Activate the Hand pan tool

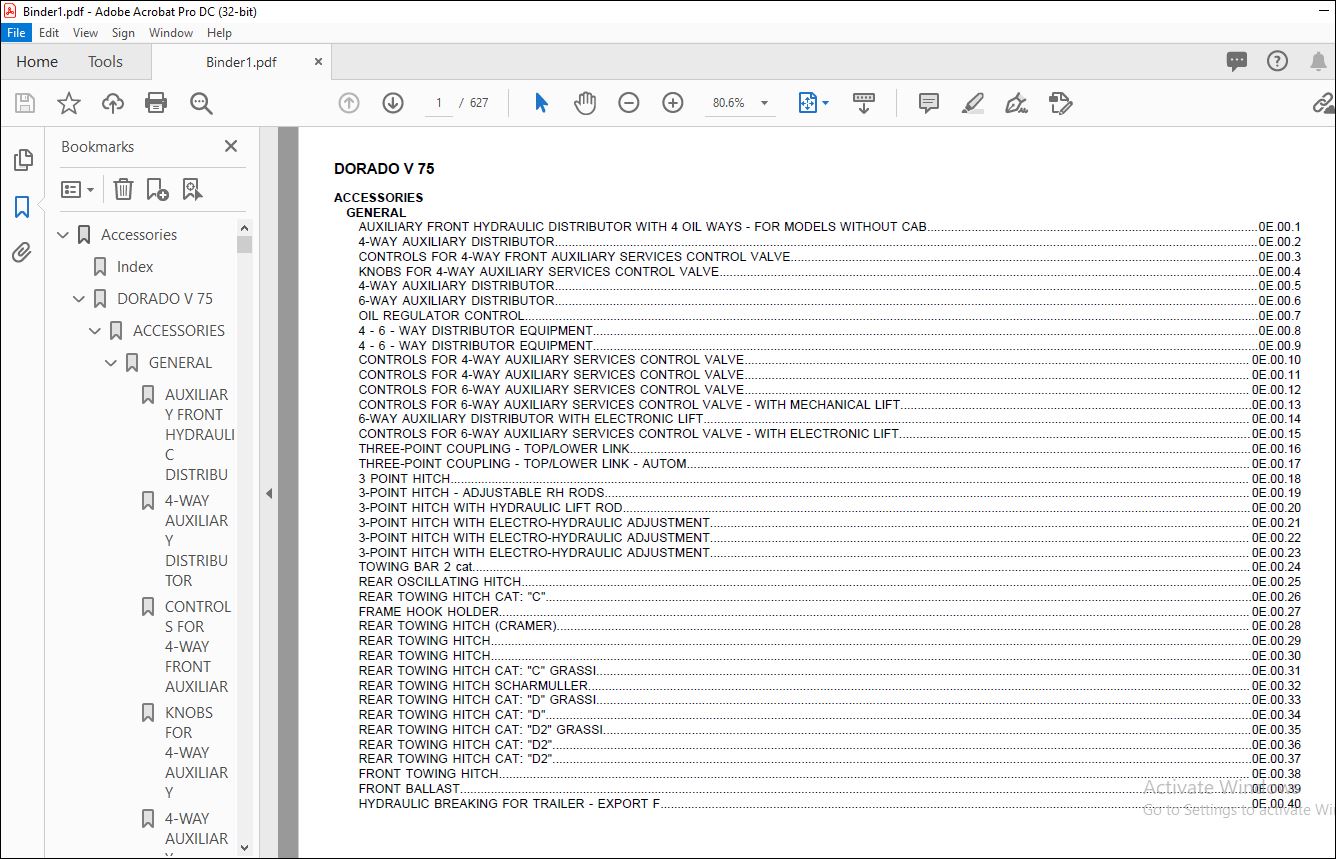coord(585,103)
